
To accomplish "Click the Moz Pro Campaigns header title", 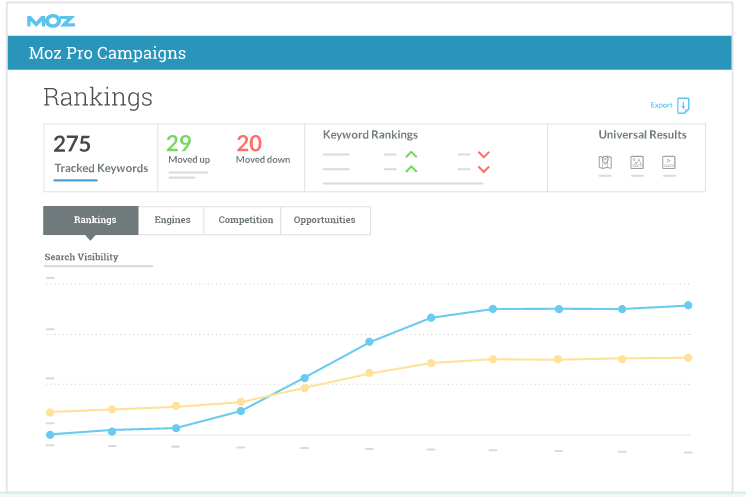I will [107, 53].
